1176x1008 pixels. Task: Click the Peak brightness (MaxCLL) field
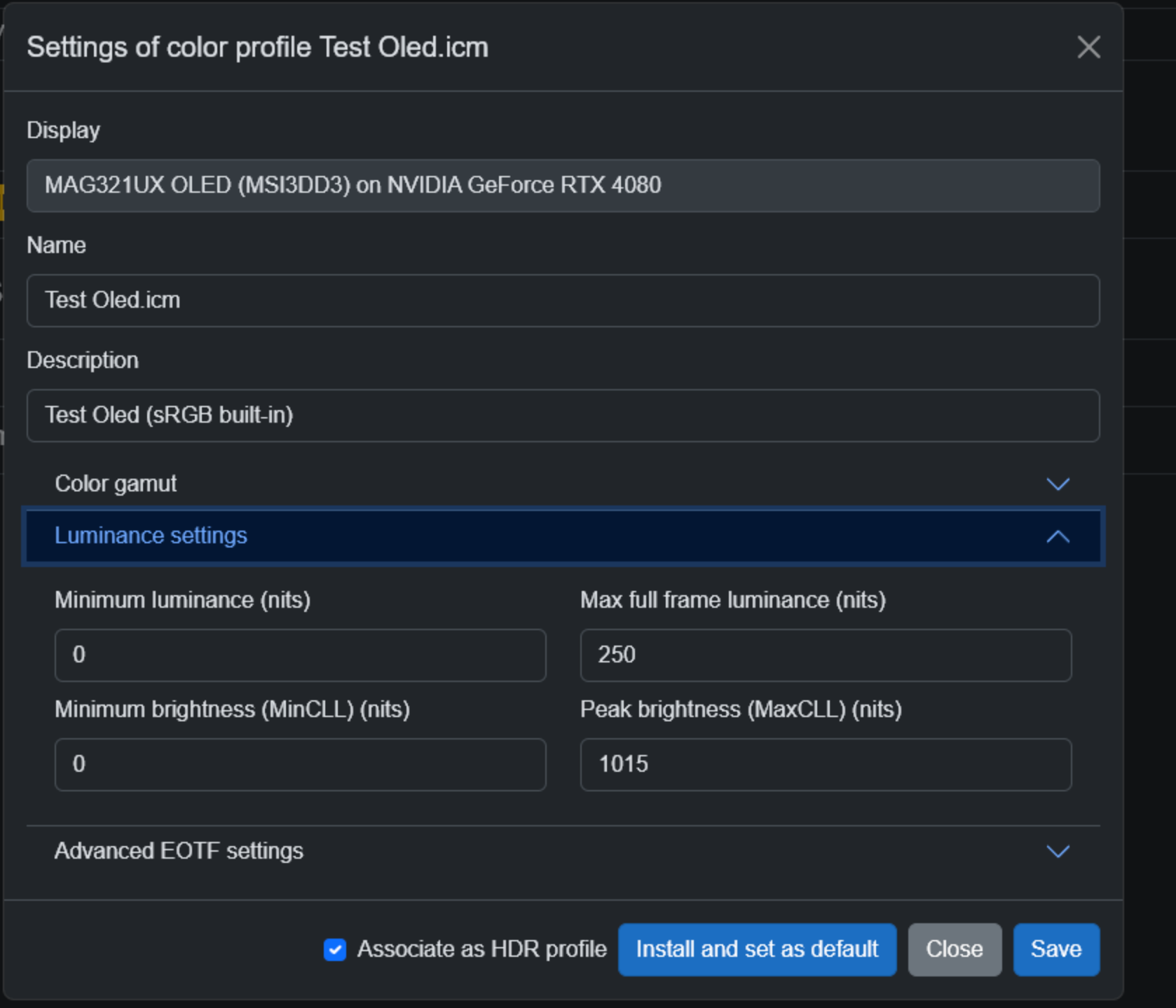coord(826,765)
